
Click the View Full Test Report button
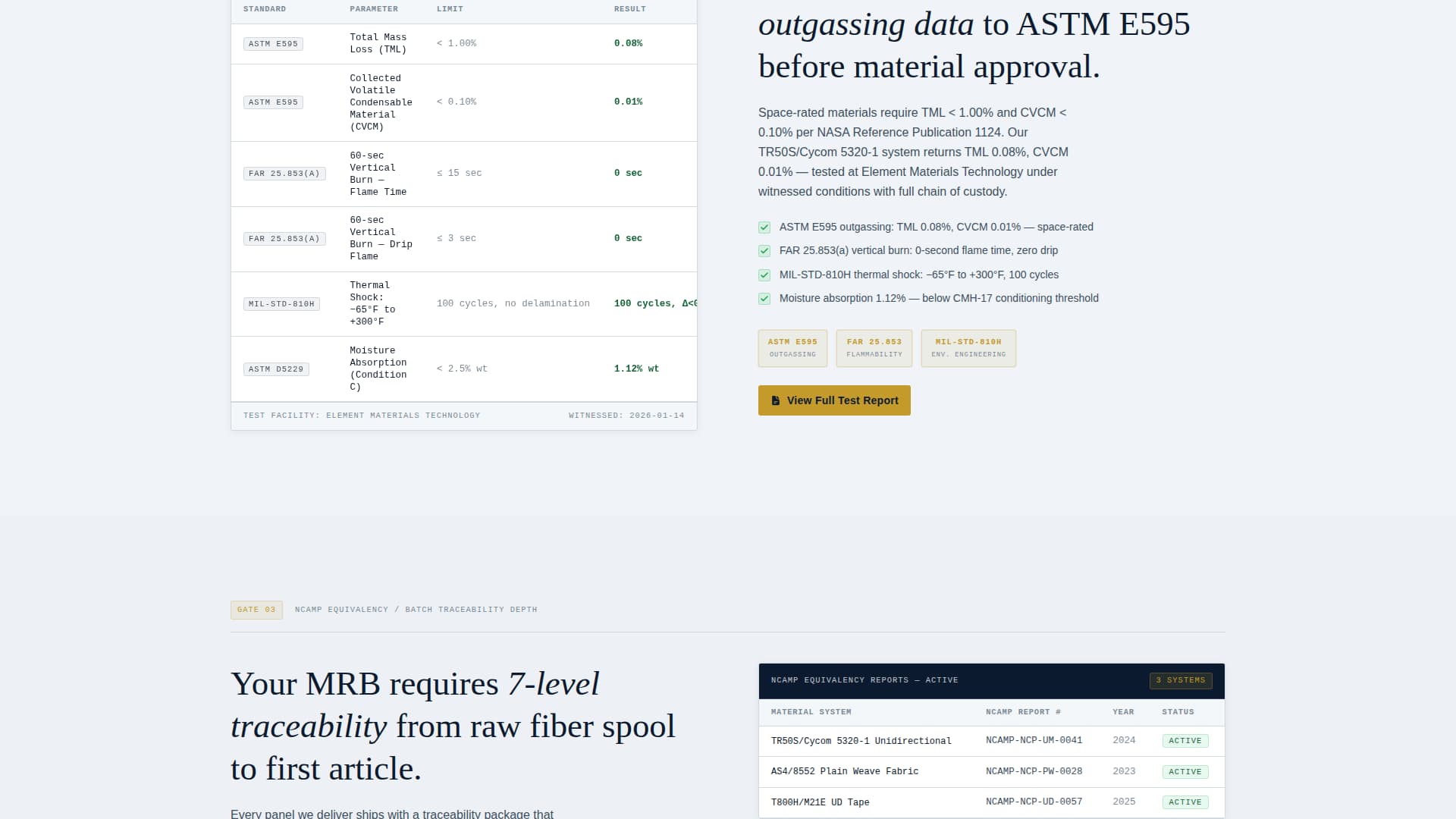tap(833, 400)
